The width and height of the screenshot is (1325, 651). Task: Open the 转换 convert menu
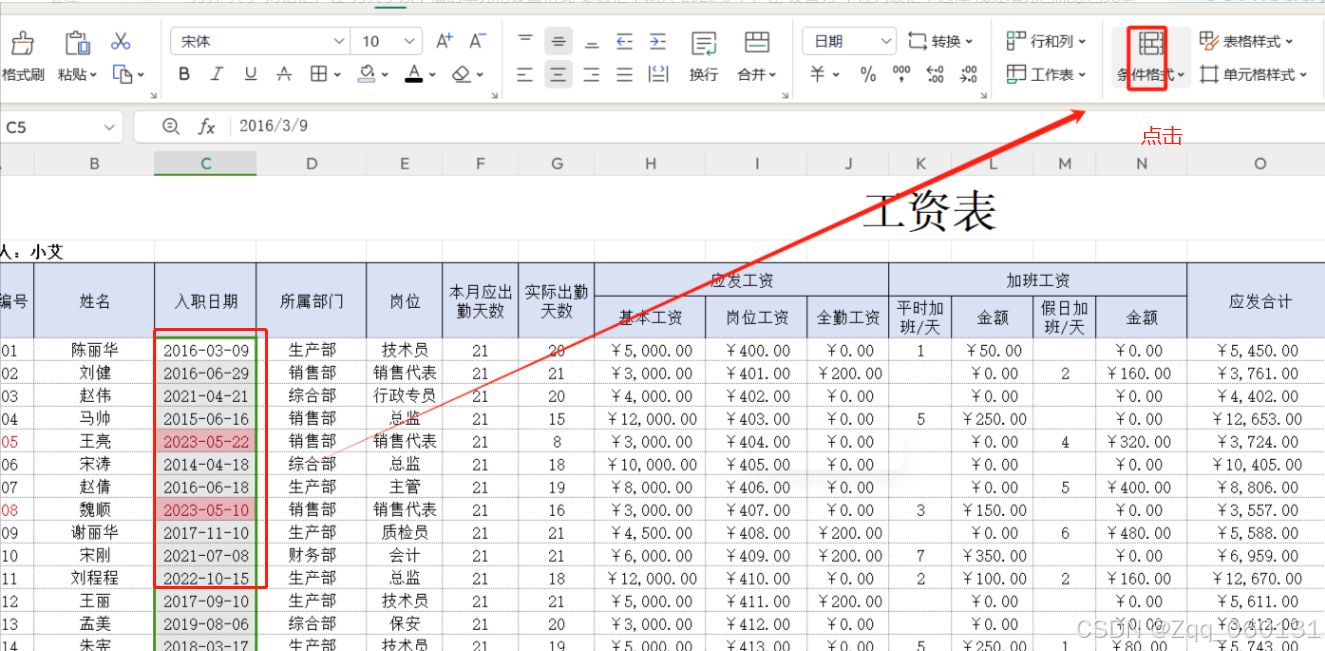pos(940,41)
